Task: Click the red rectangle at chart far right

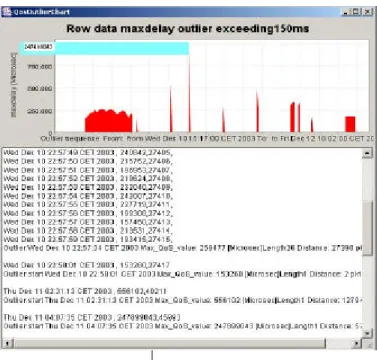Action: click(350, 124)
